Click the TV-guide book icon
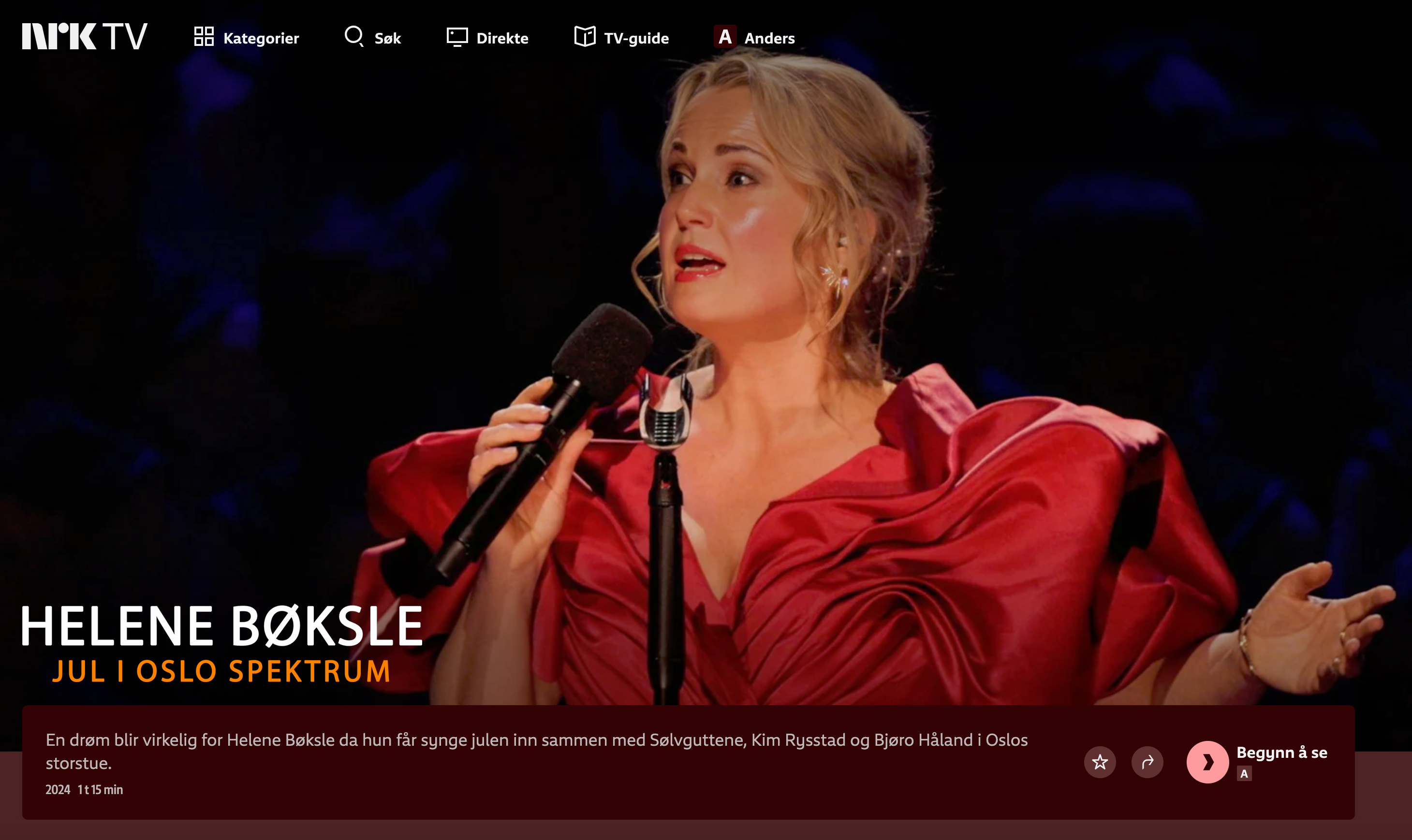1412x840 pixels. coord(585,37)
